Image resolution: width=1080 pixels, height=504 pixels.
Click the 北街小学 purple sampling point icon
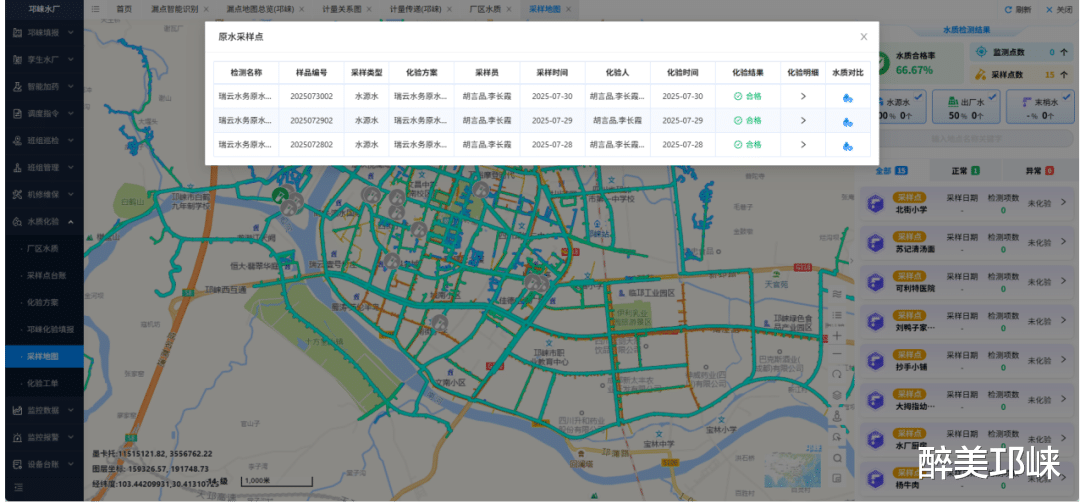[x=875, y=204]
